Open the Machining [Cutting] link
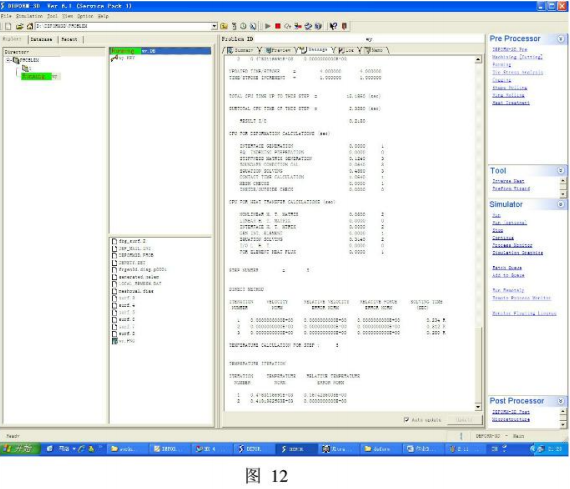 pyautogui.click(x=517, y=57)
